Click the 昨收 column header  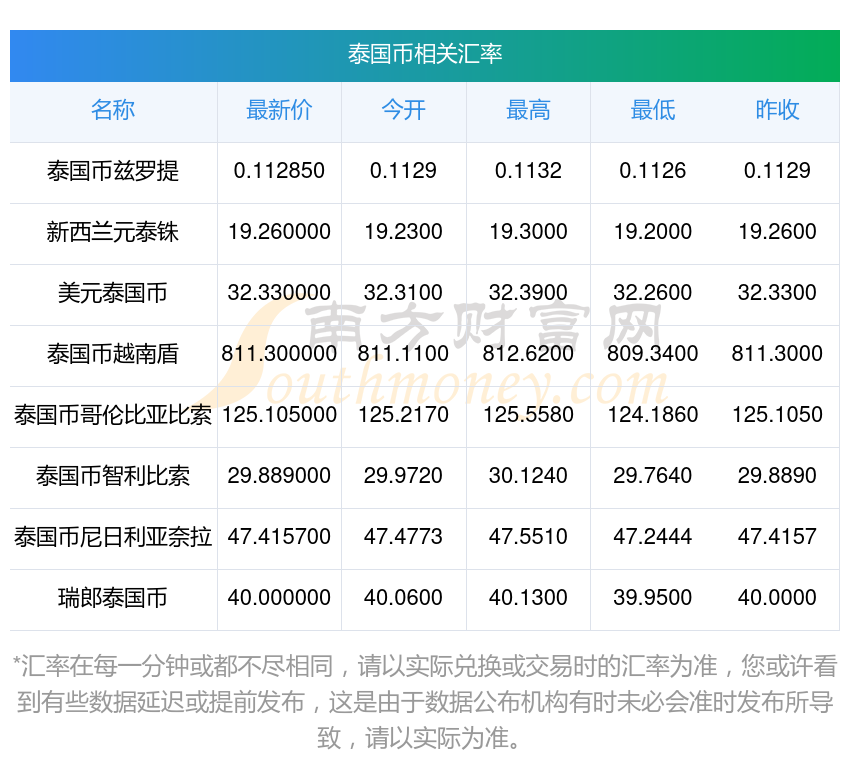[x=777, y=110]
